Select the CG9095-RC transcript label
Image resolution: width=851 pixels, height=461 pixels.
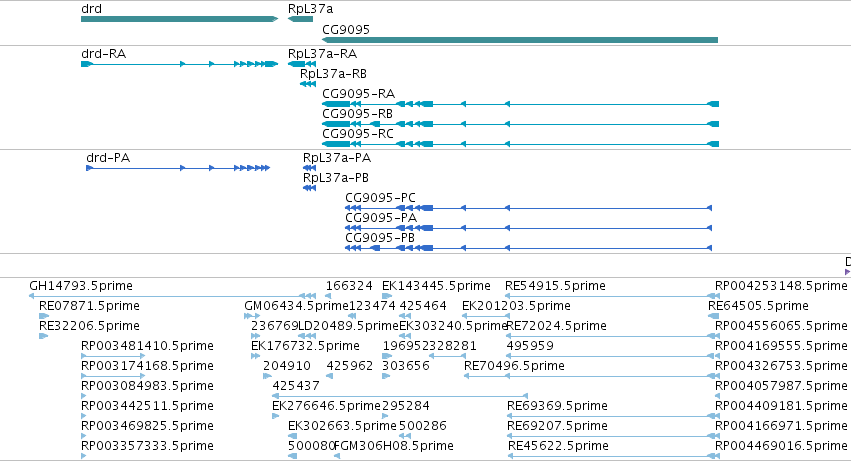pos(358,134)
